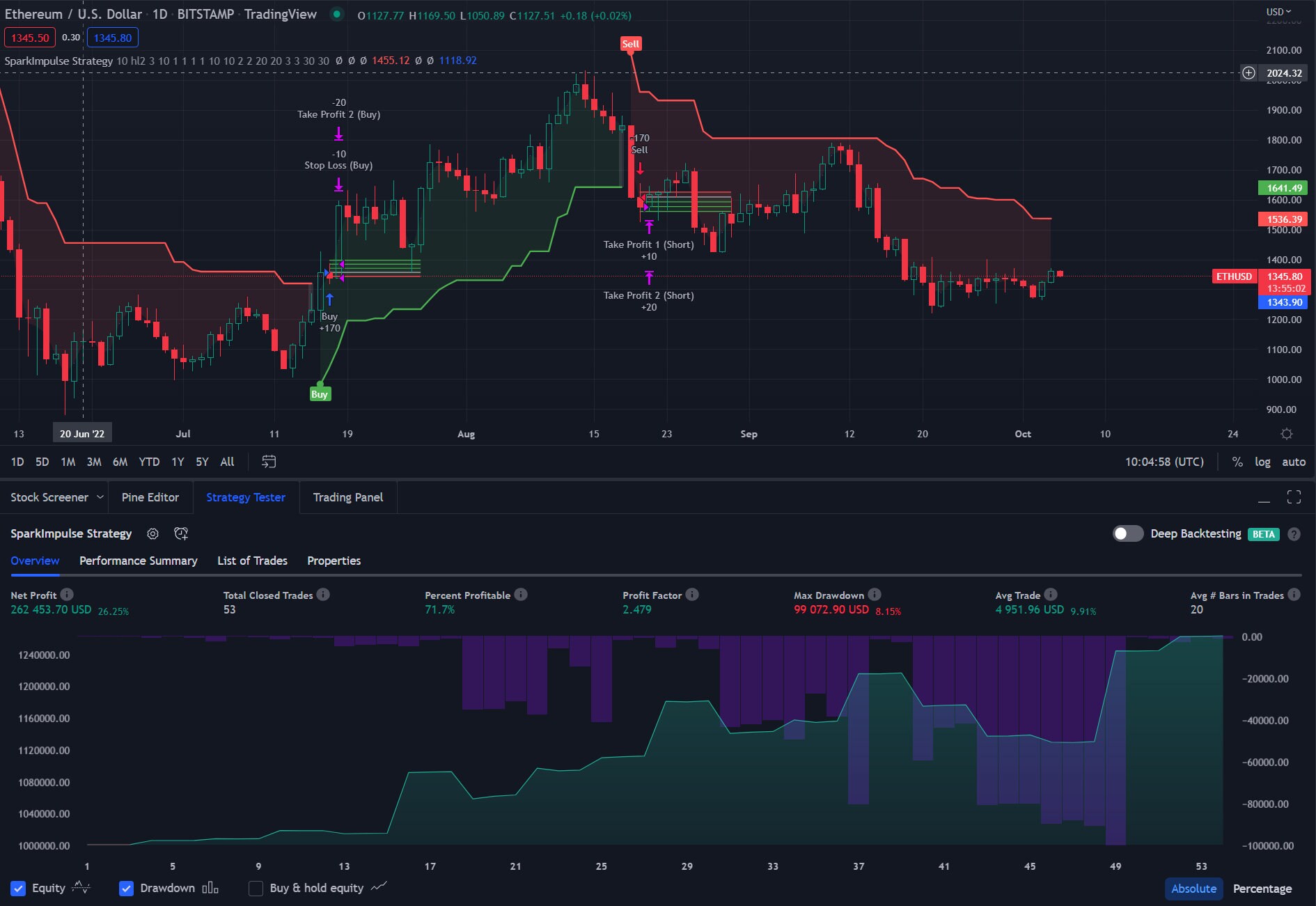
Task: Click the auto scale option
Action: tap(1294, 462)
